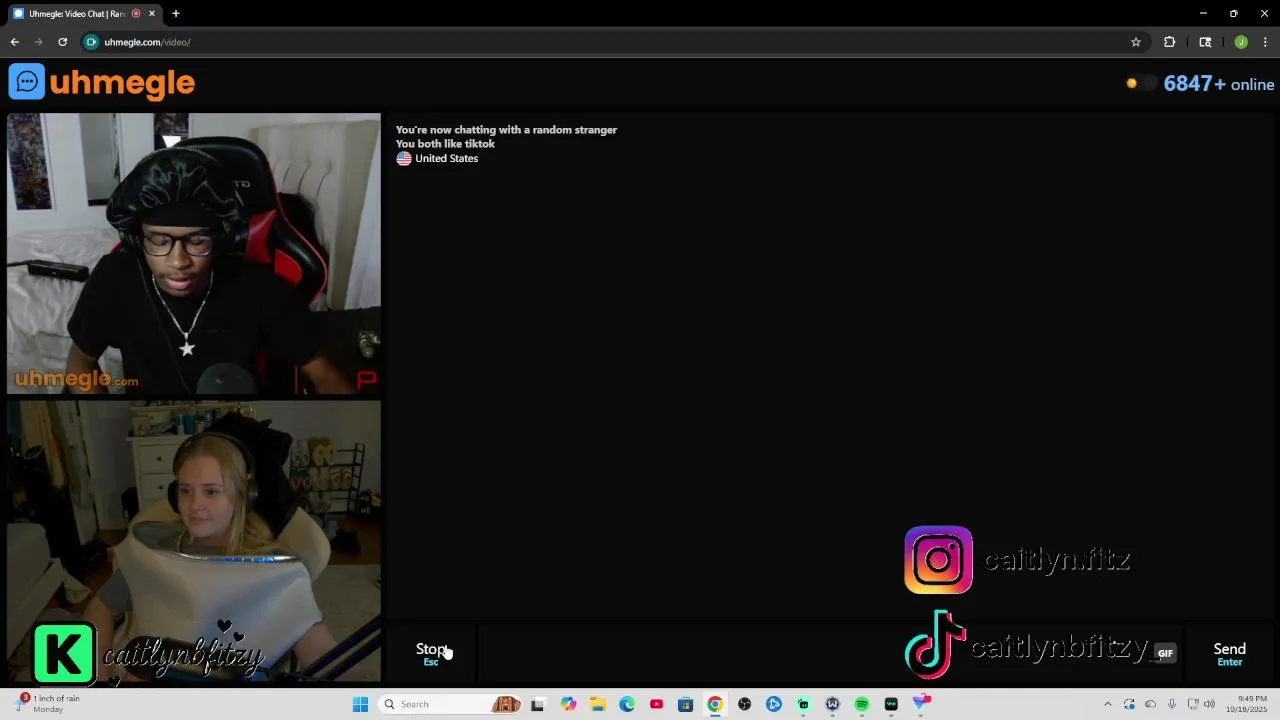Launch Copilot from the taskbar

click(x=568, y=704)
